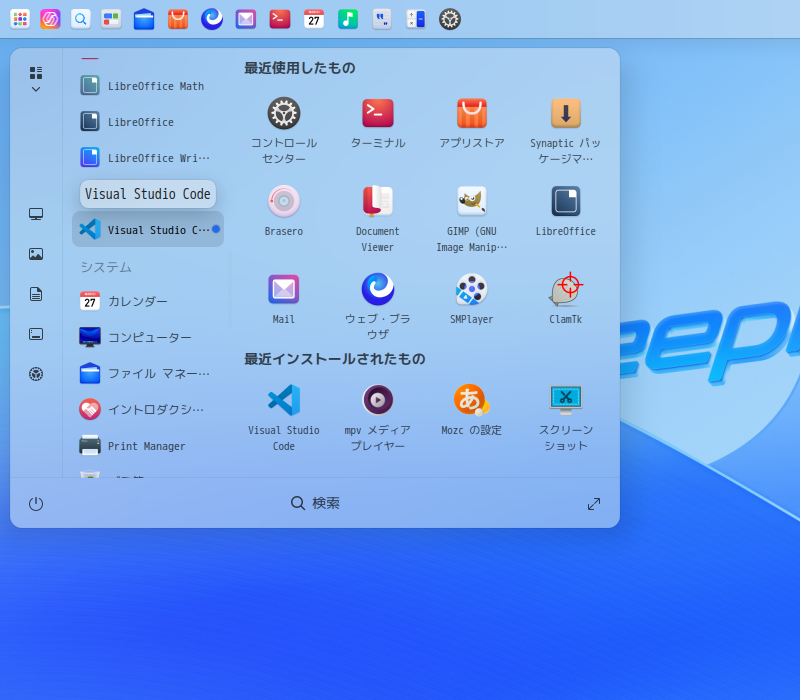Open Mozc settings app

(471, 400)
